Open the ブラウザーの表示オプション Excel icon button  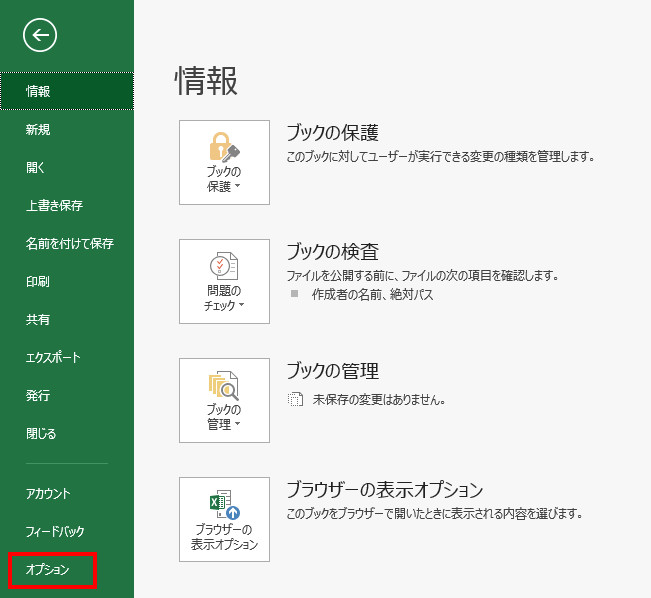point(224,519)
